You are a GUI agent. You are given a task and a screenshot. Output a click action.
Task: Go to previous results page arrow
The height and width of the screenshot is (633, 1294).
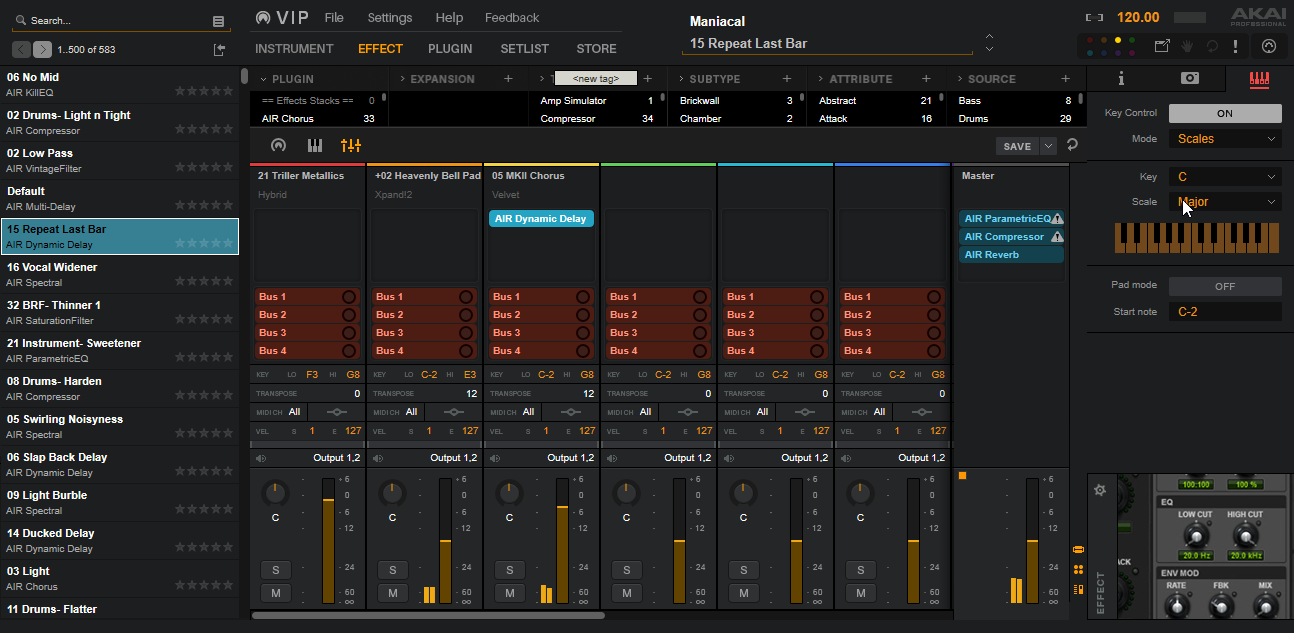point(21,50)
